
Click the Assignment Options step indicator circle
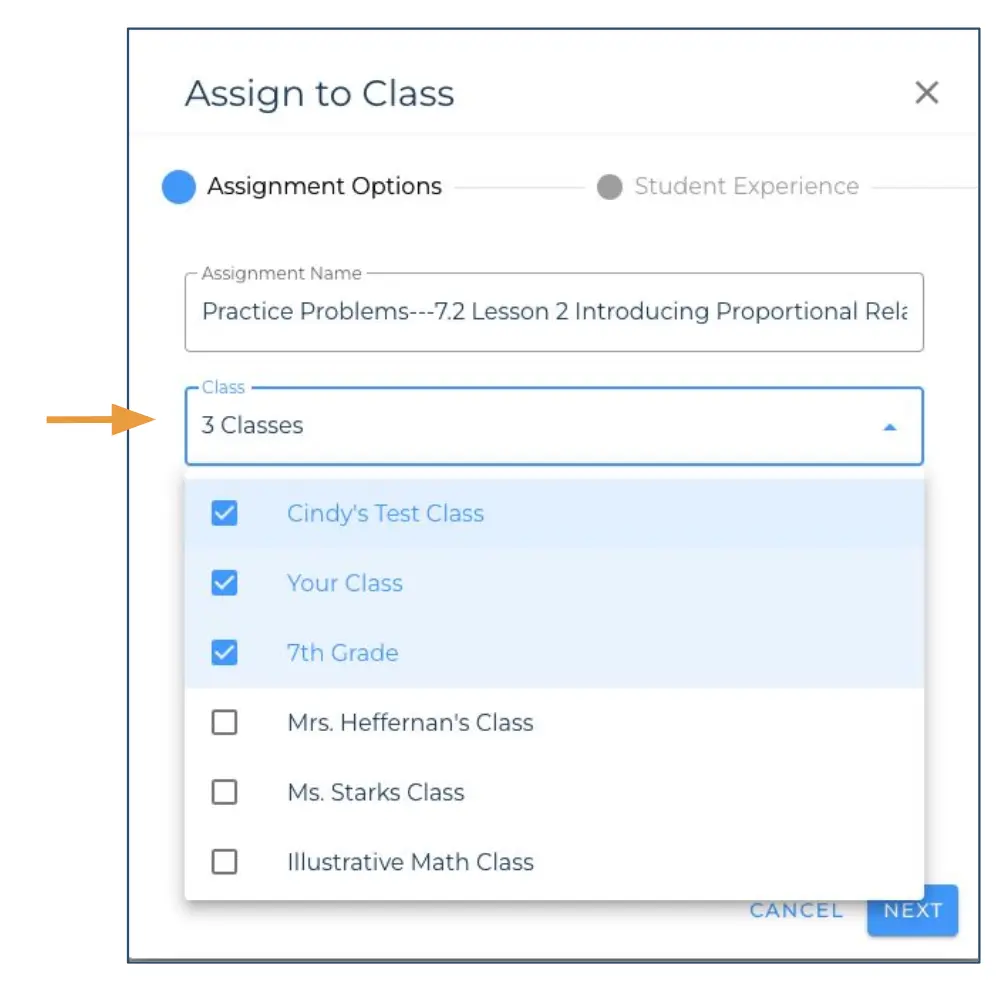click(178, 186)
